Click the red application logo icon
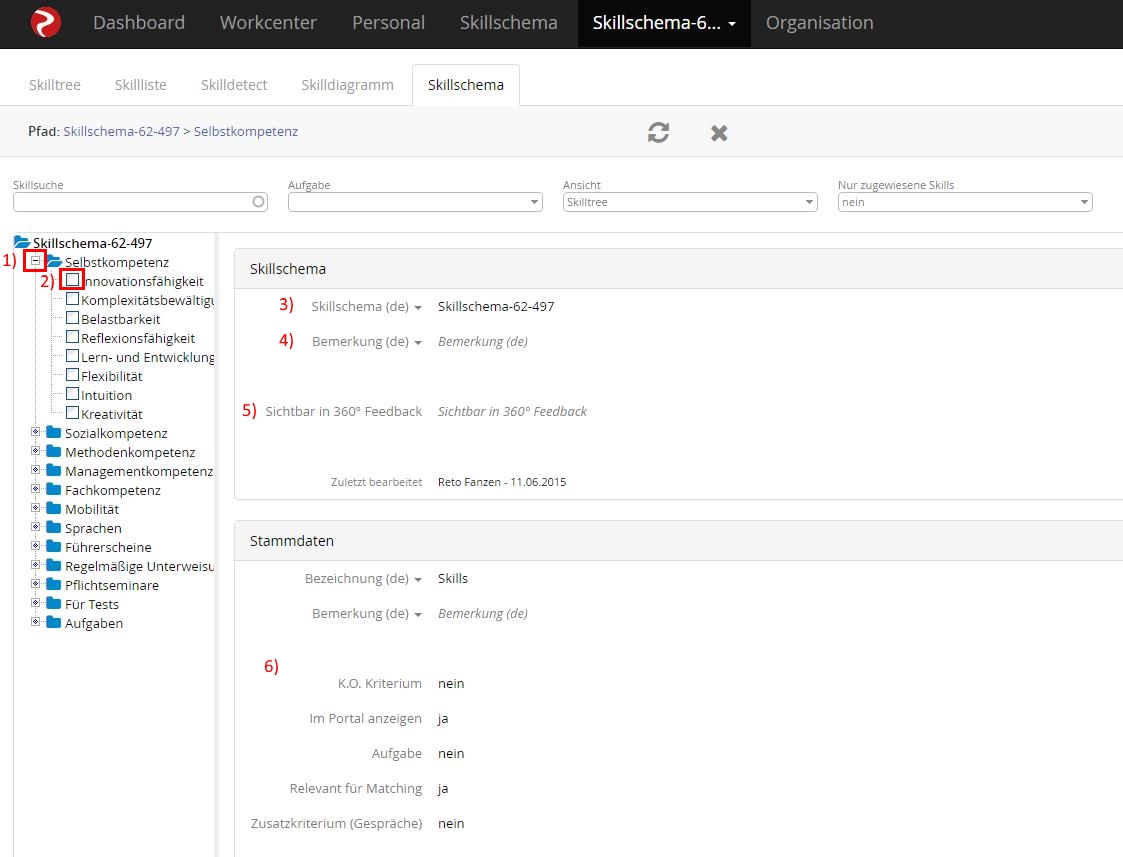 45,22
